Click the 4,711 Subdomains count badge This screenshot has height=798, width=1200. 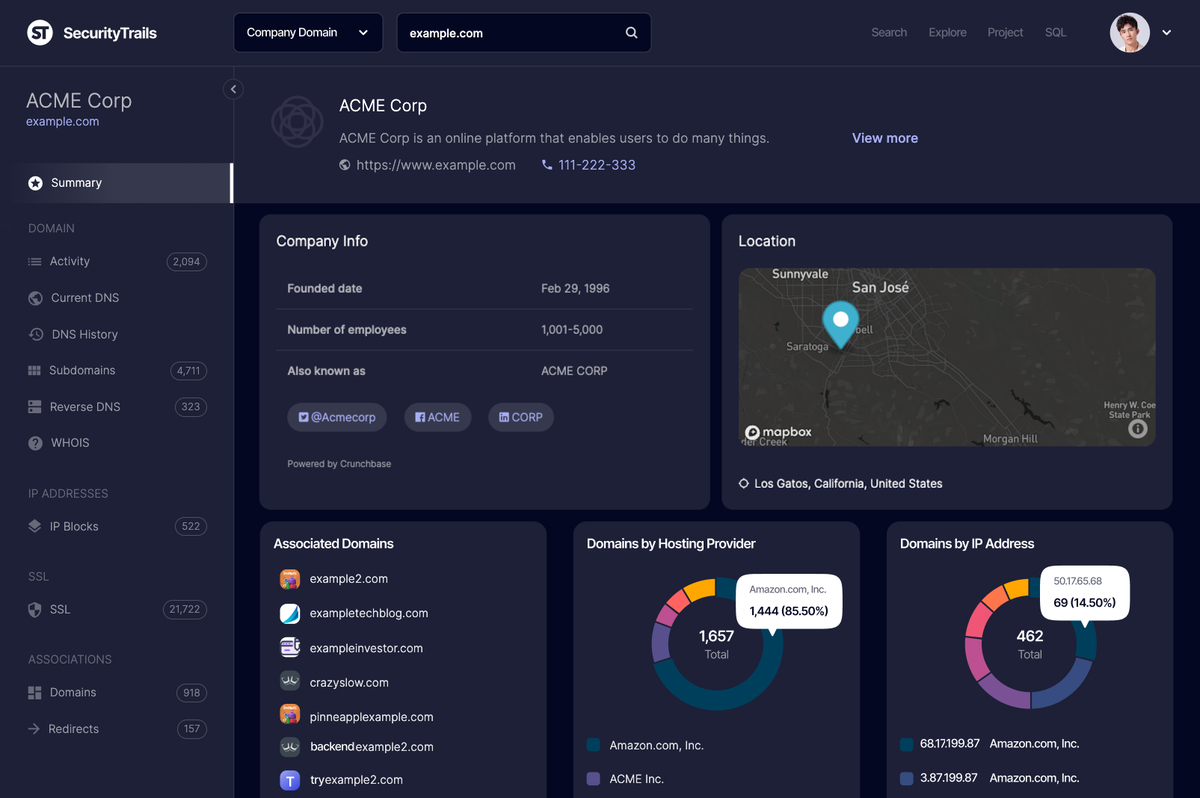[x=189, y=371]
